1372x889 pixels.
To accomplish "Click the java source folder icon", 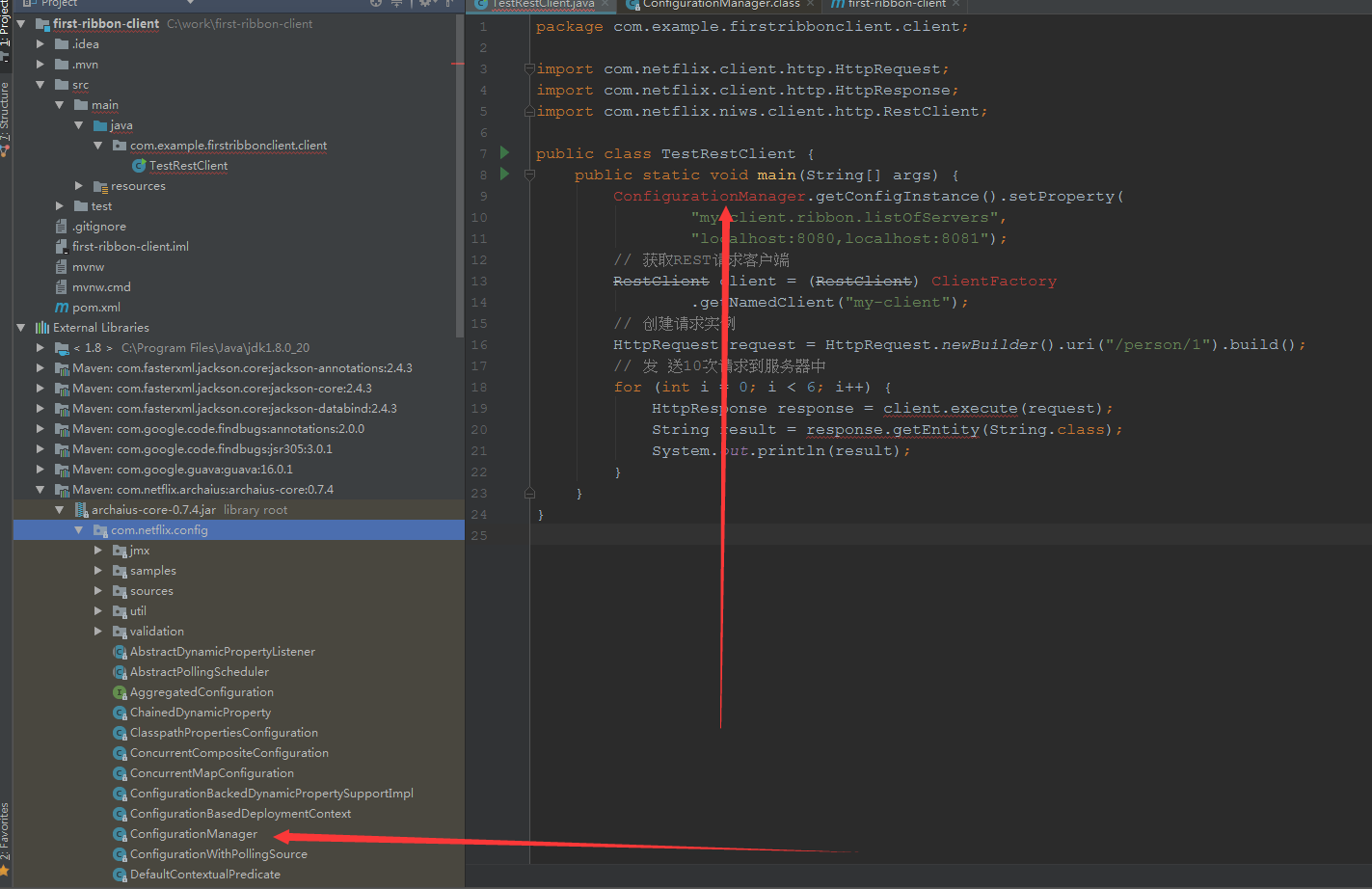I will point(100,125).
